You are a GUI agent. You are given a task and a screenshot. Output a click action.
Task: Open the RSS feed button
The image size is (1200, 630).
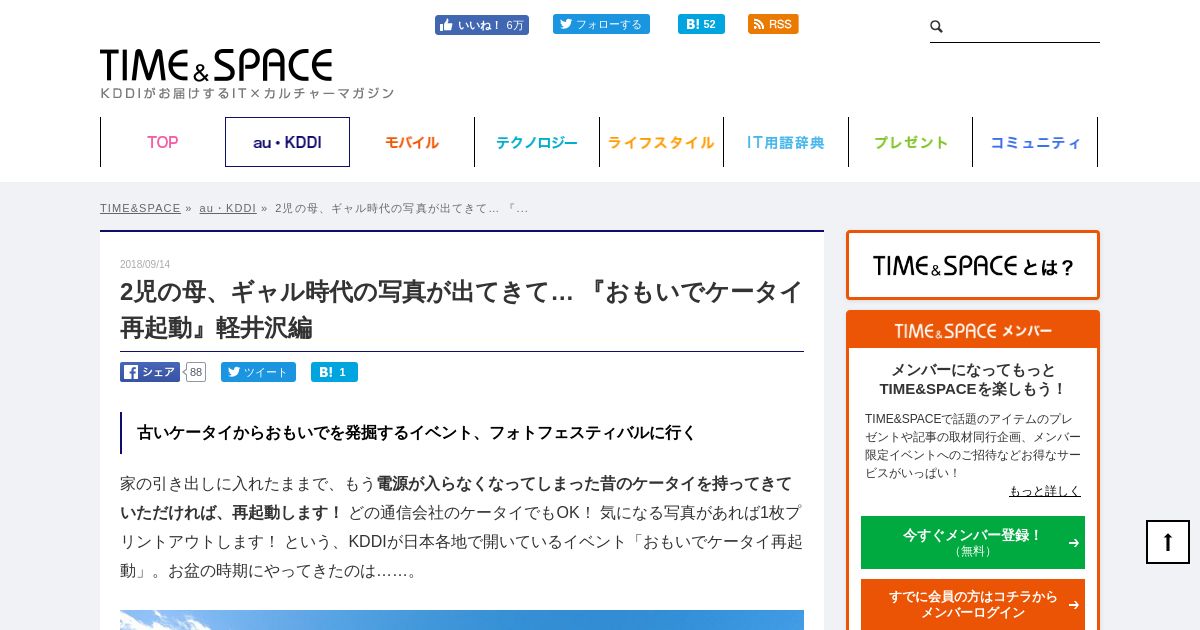point(773,24)
